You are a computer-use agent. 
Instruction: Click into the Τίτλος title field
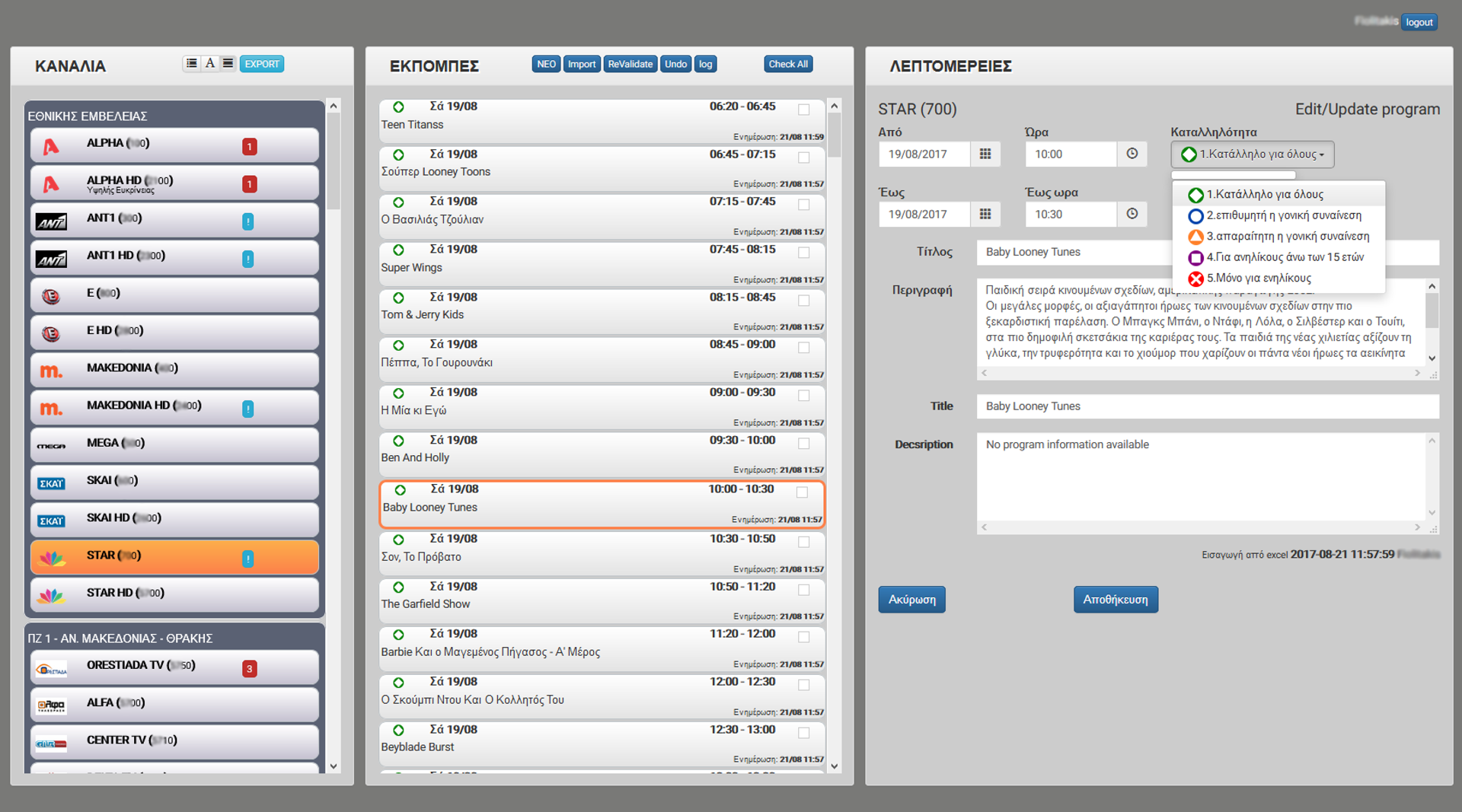point(1074,253)
